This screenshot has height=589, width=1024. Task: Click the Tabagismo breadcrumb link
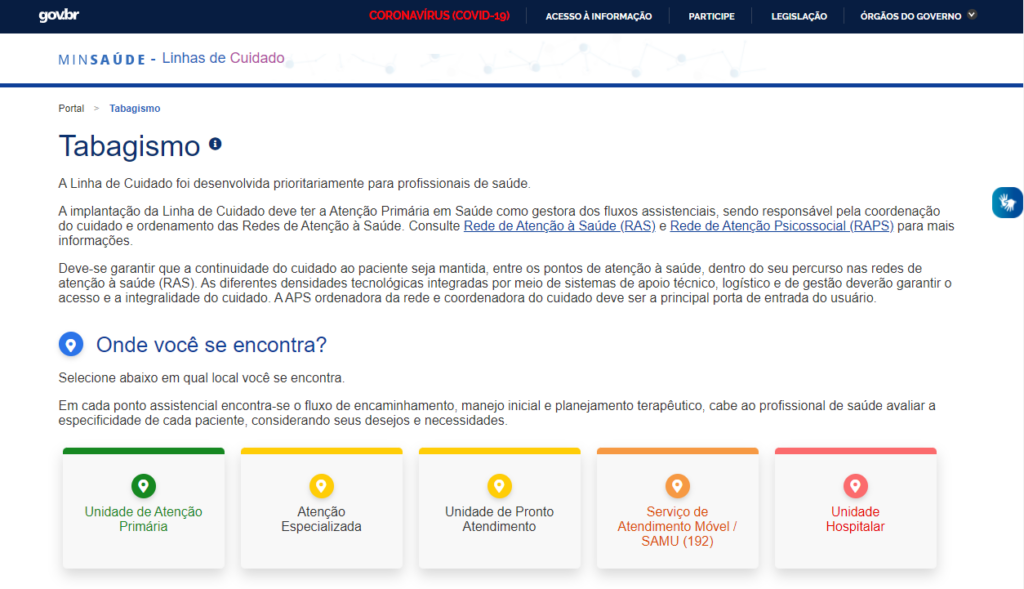click(135, 108)
